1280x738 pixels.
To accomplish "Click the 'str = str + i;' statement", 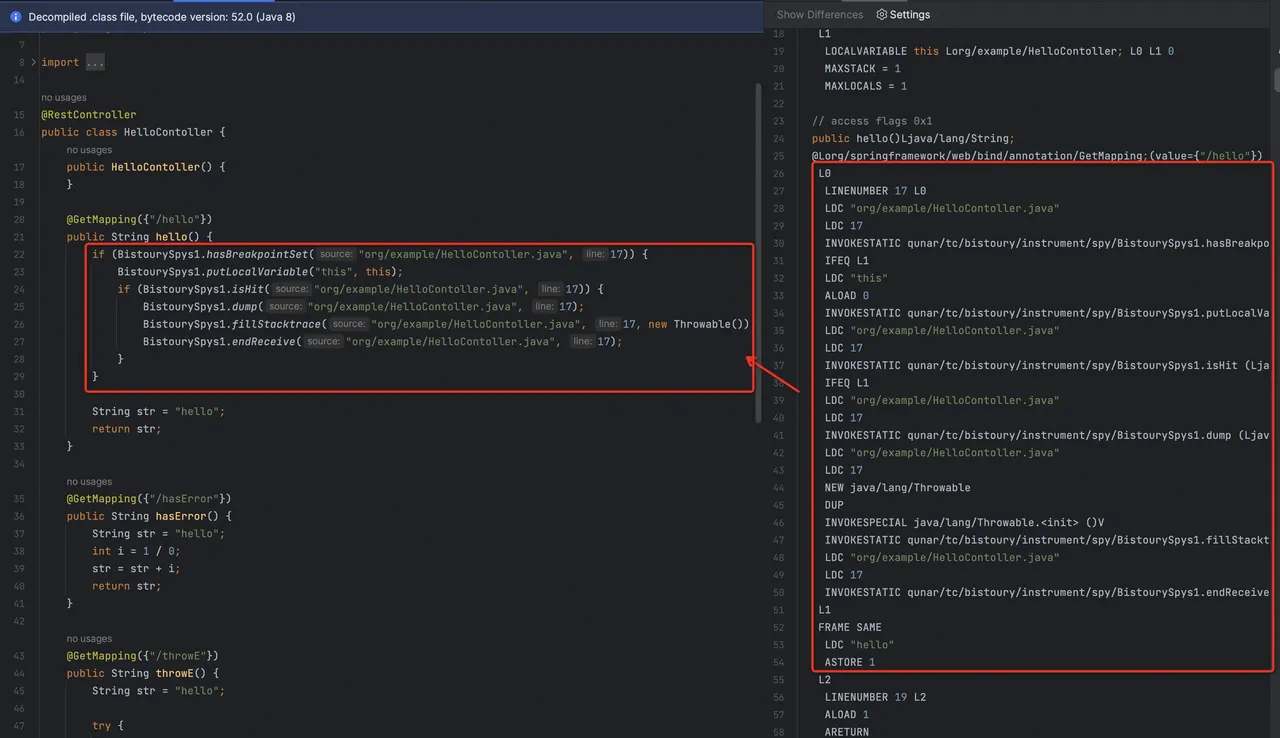I will 136,569.
